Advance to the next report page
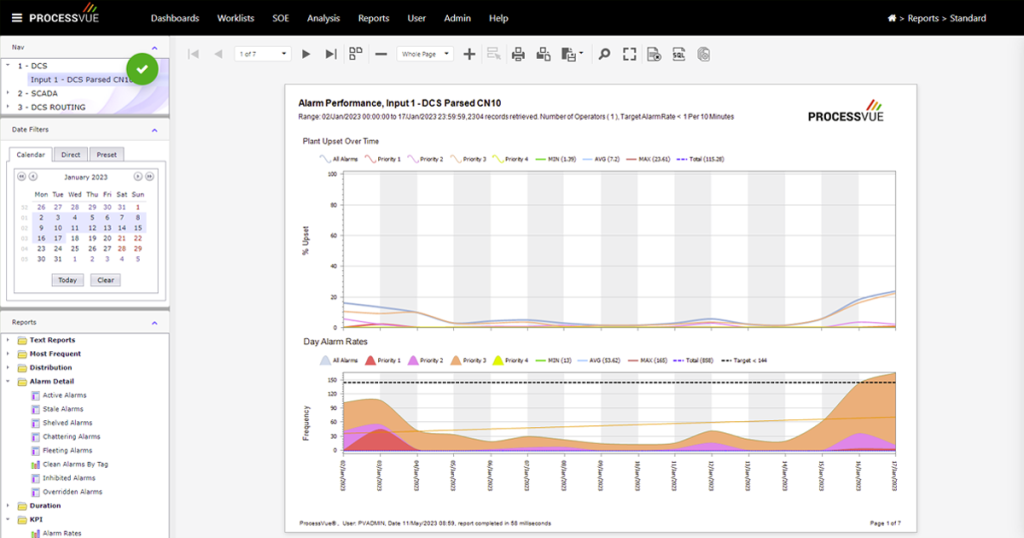The width and height of the screenshot is (1024, 538). (306, 54)
